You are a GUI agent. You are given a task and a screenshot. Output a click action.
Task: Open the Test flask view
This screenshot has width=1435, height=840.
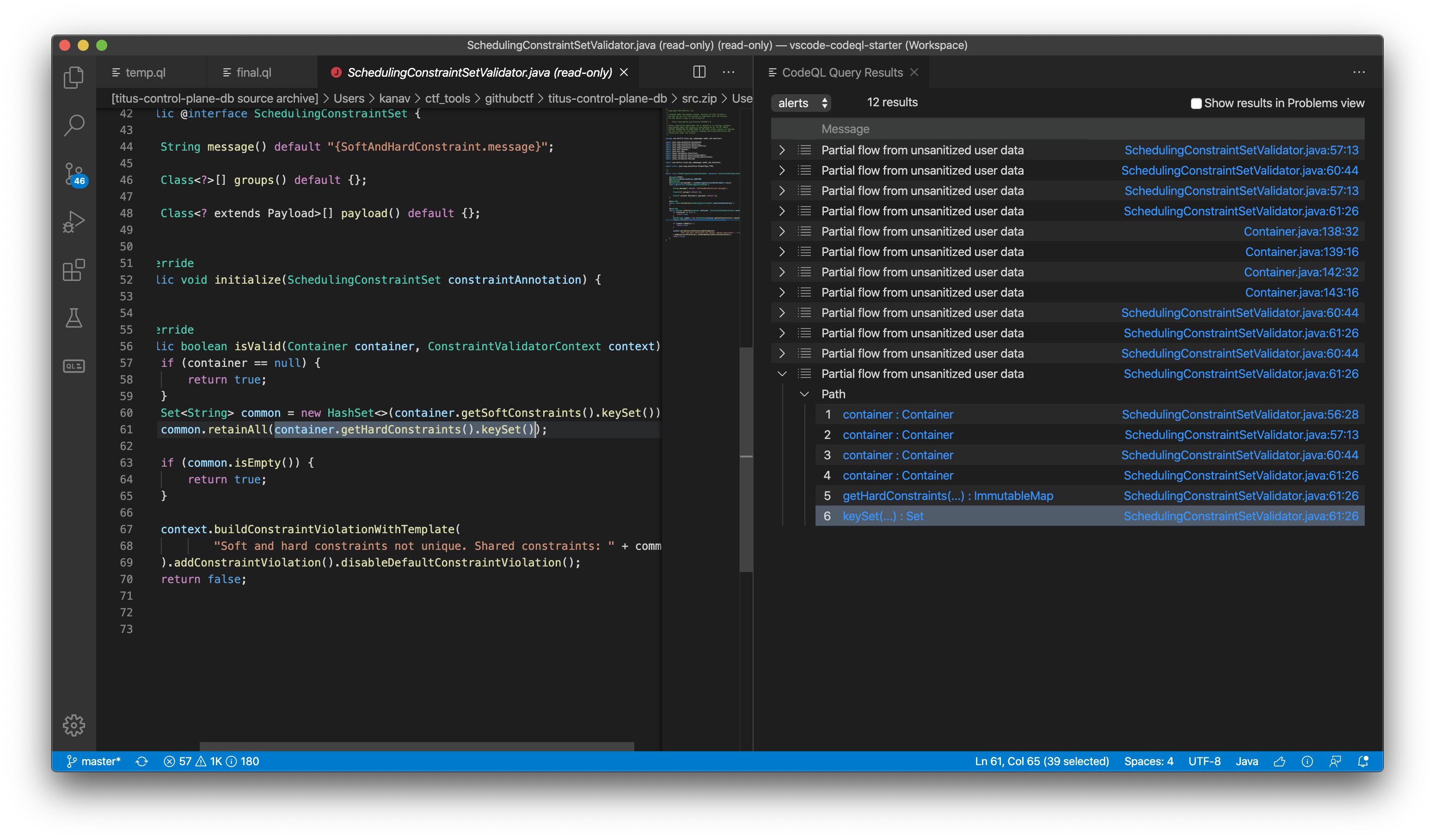pos(74,318)
